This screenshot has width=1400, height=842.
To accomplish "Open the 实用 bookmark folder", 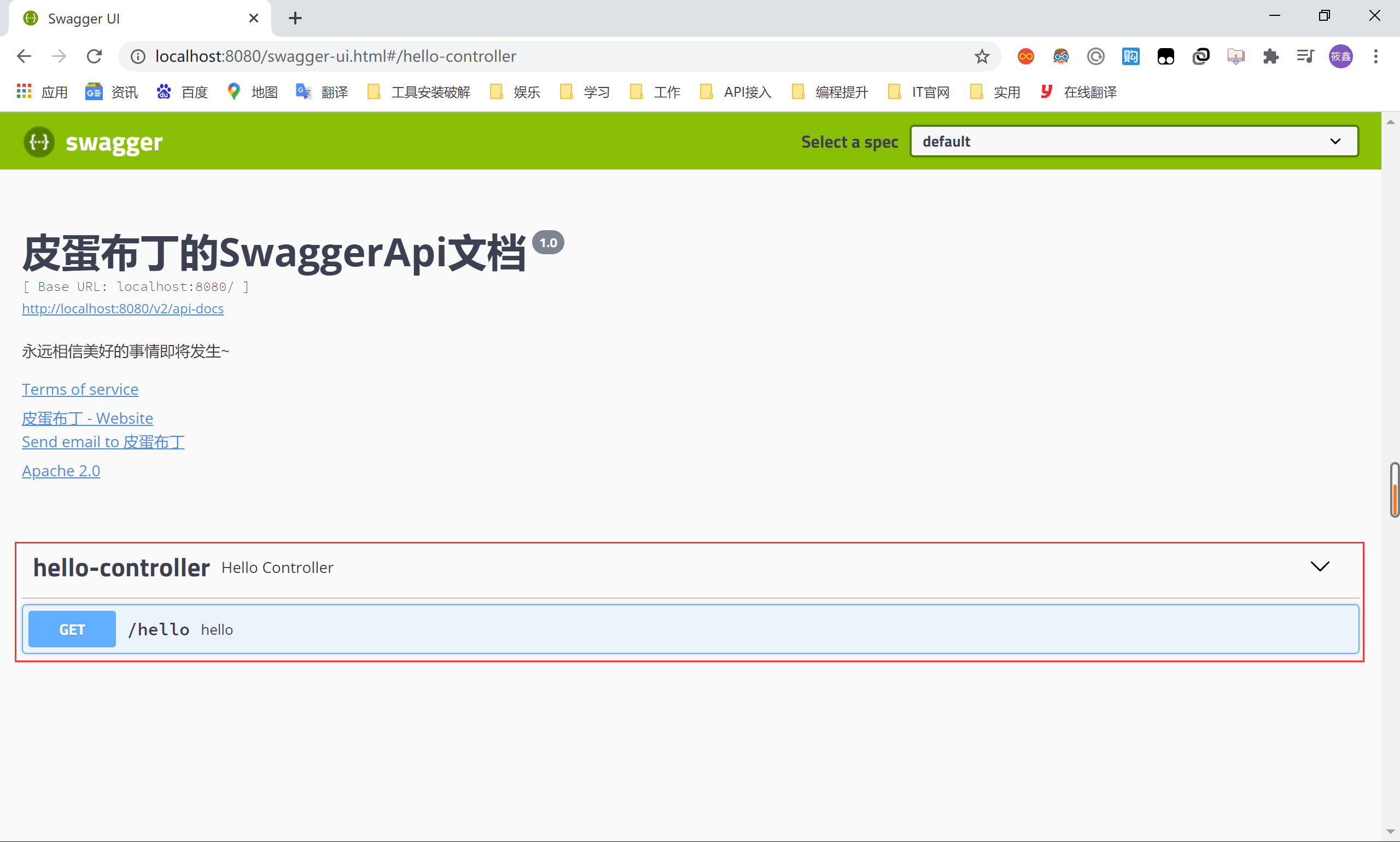I will (995, 92).
